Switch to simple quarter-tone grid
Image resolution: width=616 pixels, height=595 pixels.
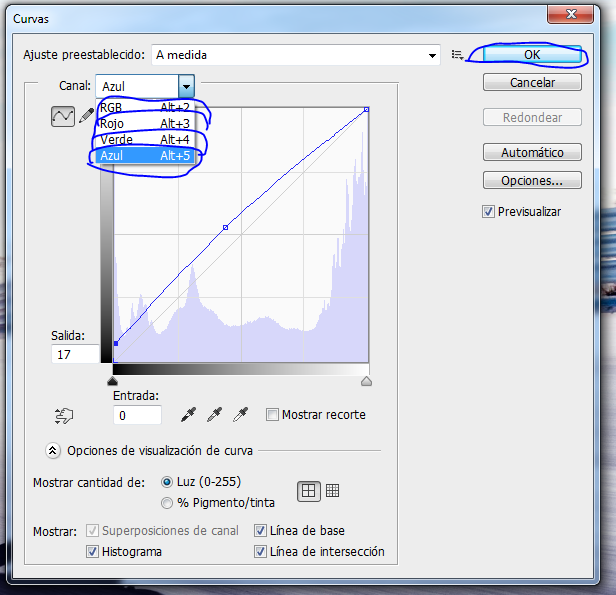[308, 491]
